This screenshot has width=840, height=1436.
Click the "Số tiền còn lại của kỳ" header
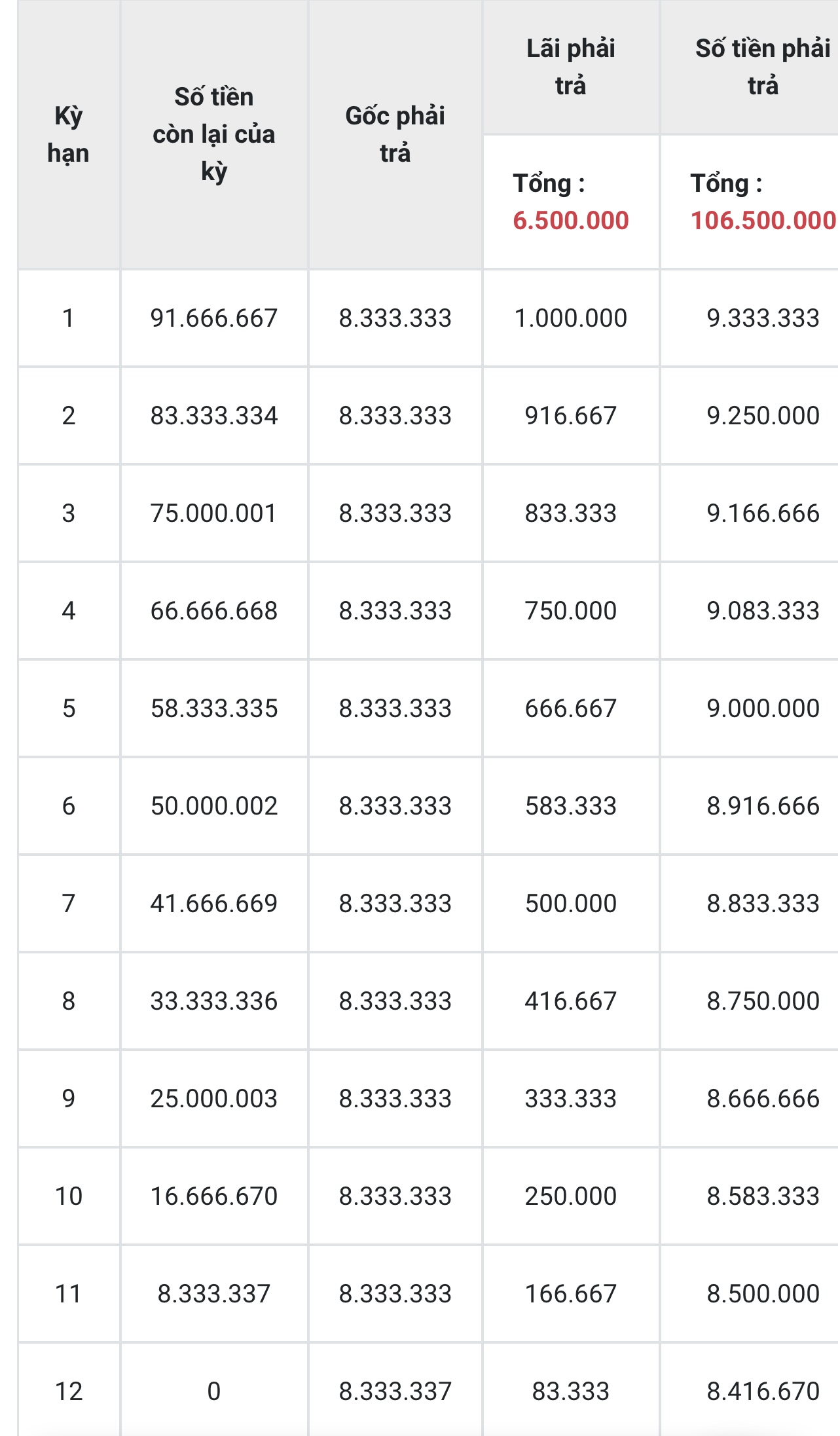click(213, 134)
